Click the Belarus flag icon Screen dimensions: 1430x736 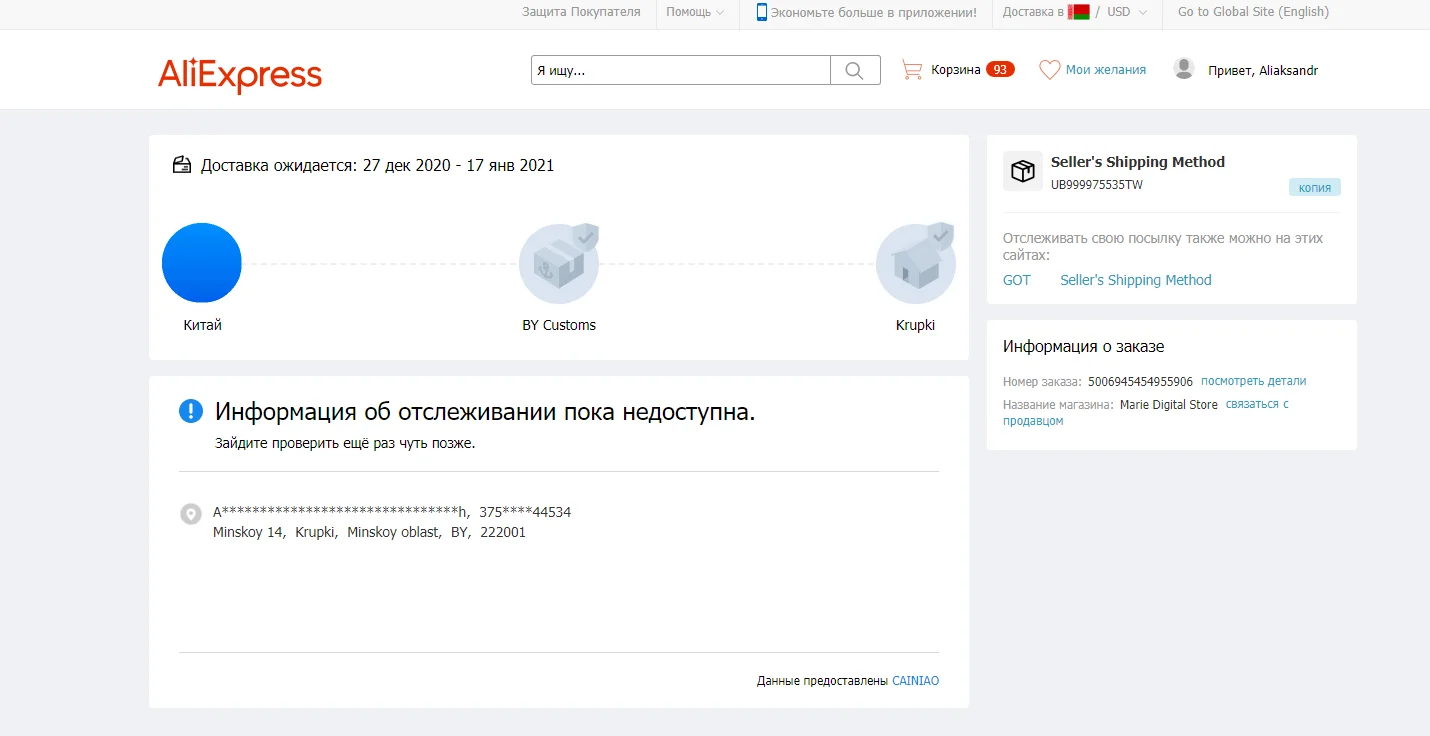[1079, 12]
